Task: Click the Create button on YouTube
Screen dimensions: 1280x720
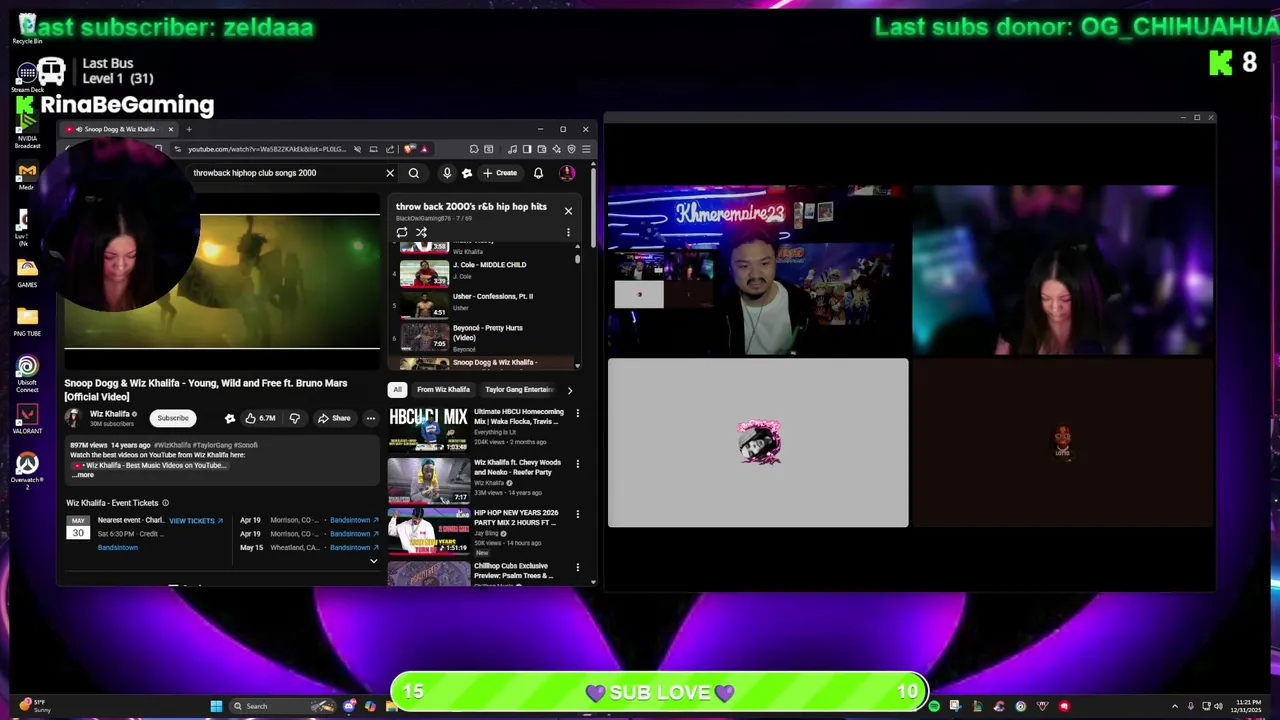Action: (x=500, y=173)
